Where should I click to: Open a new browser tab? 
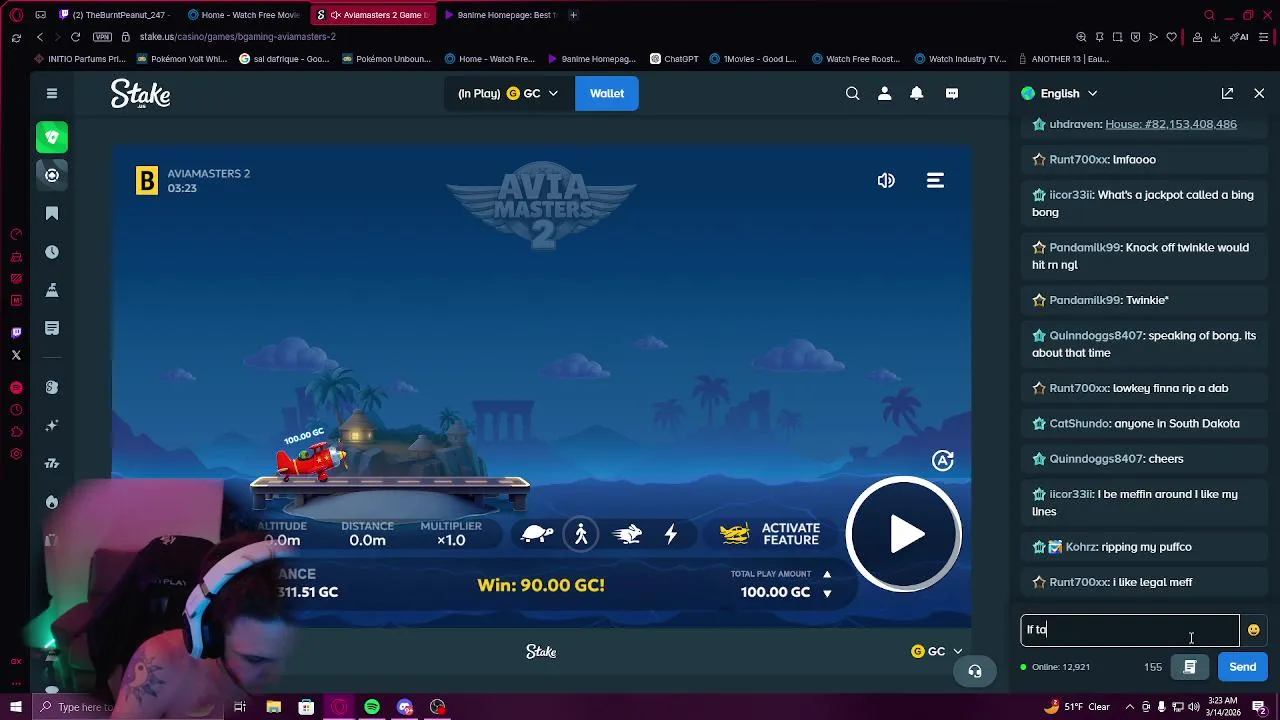tap(573, 15)
